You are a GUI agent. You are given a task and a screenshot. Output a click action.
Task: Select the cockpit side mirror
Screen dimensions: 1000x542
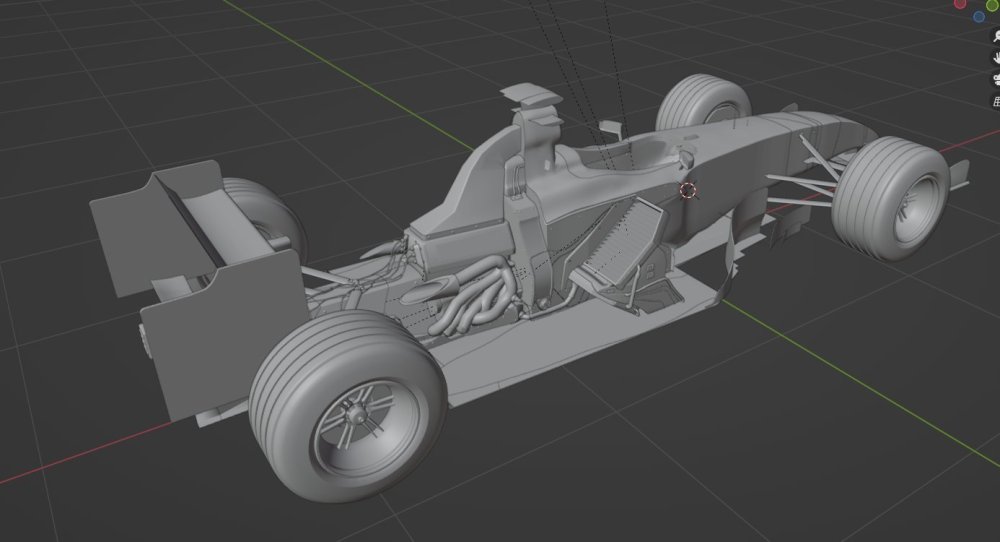[610, 128]
